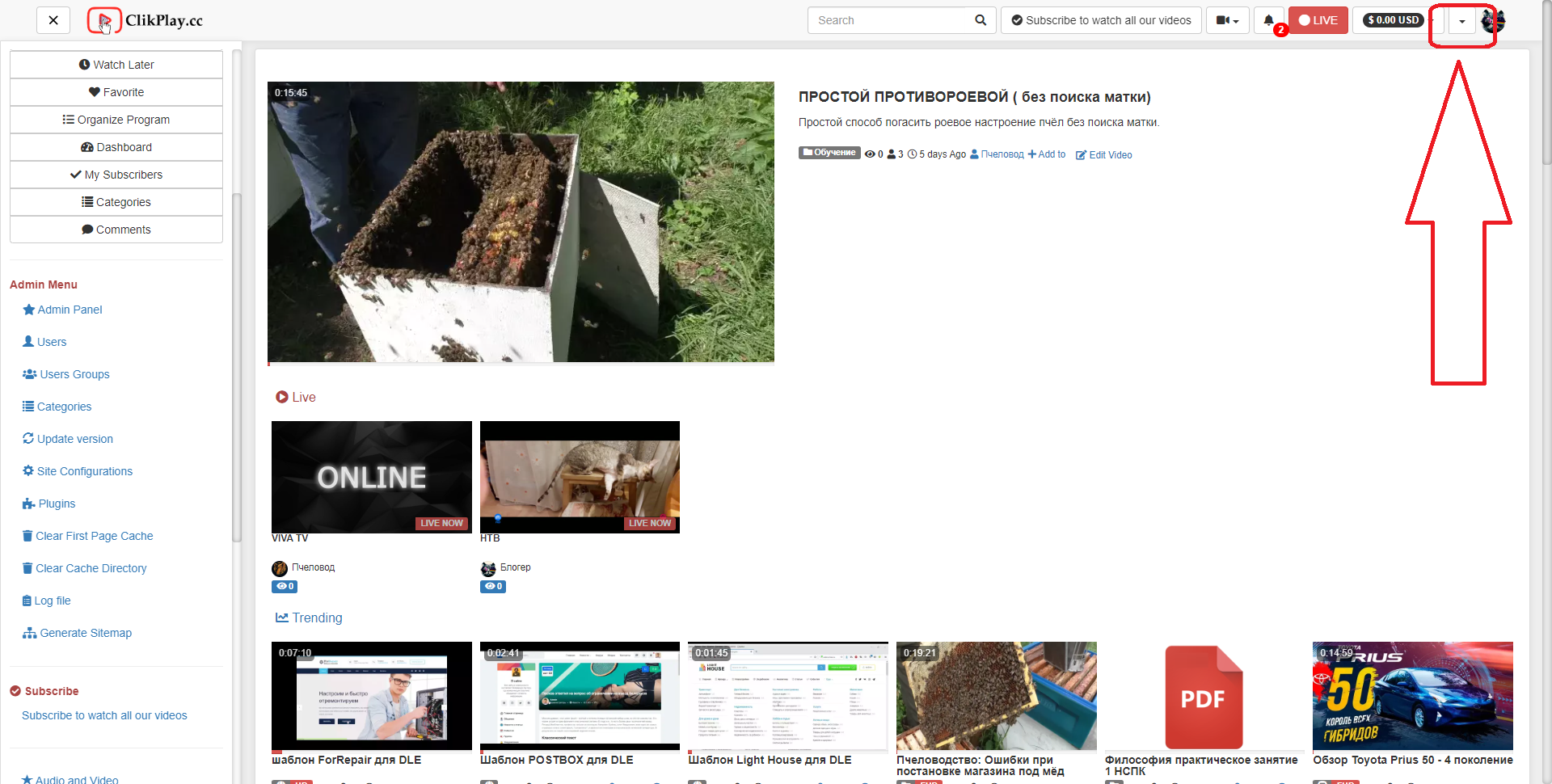The width and height of the screenshot is (1552, 784).
Task: Click the search magnifier icon
Action: [x=980, y=20]
